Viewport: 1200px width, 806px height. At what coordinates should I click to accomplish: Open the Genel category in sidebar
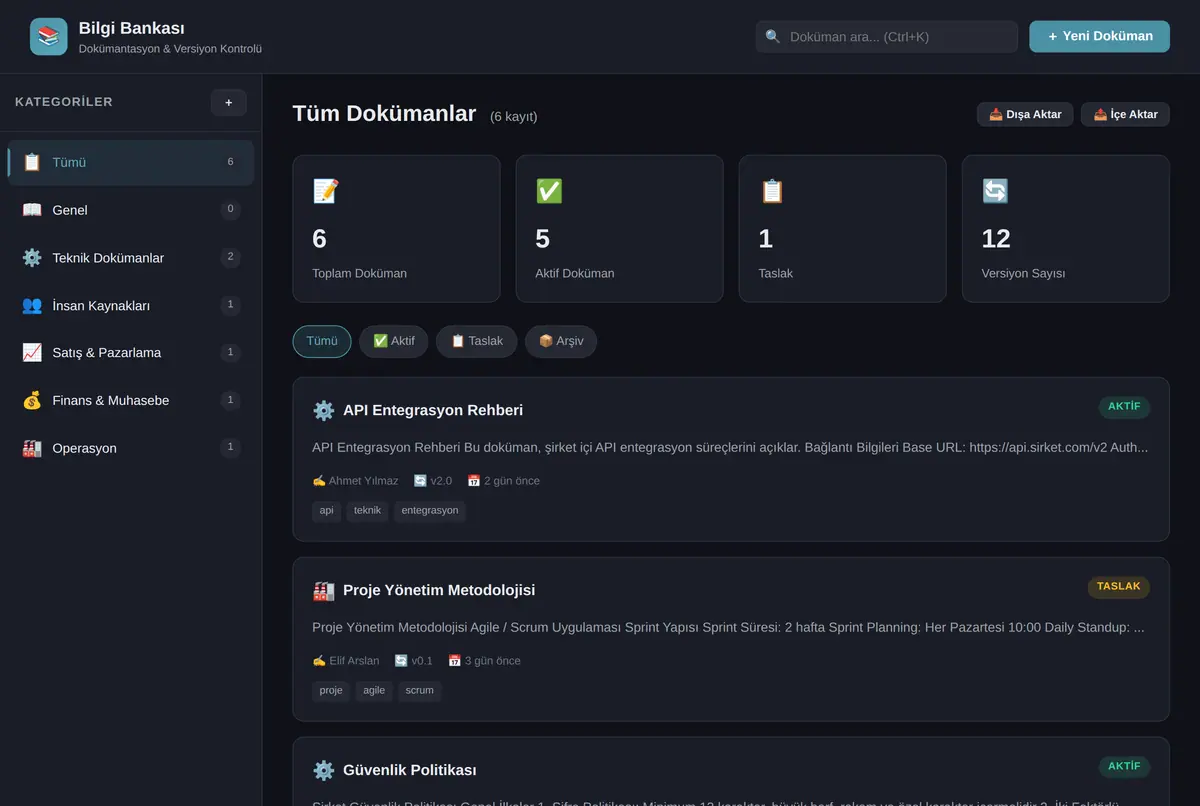pos(131,210)
